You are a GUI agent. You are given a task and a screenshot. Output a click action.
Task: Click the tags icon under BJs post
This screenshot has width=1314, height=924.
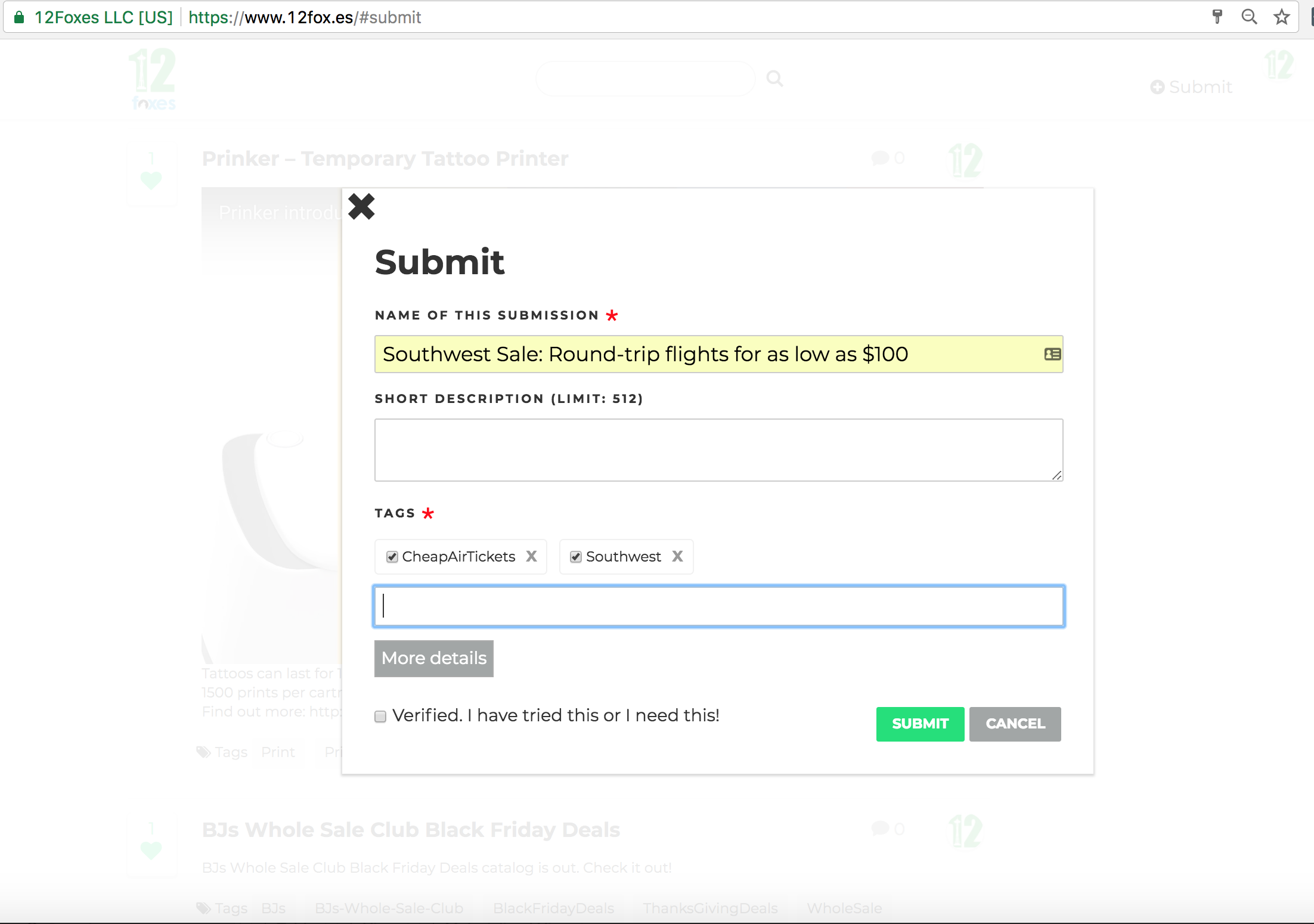(x=204, y=909)
